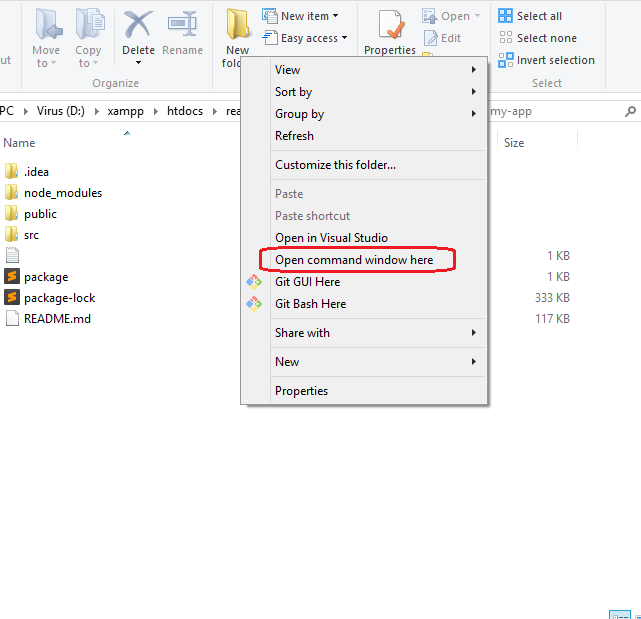Select the package-lock file name

point(60,298)
